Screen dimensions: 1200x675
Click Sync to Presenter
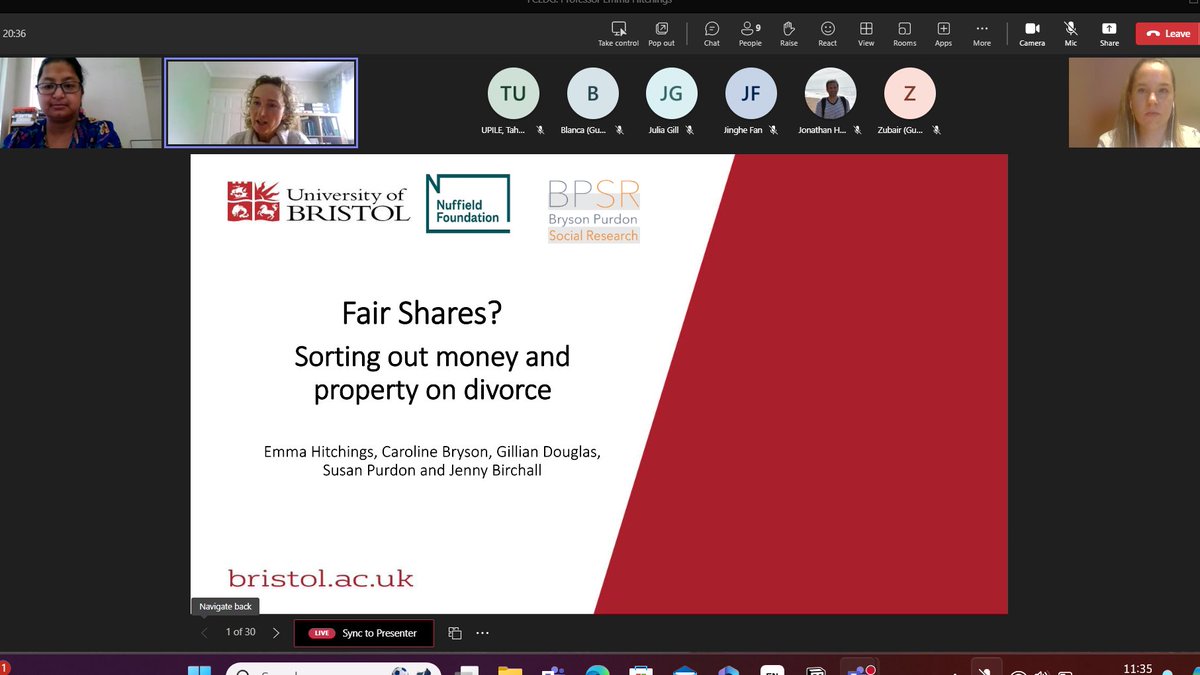click(365, 633)
